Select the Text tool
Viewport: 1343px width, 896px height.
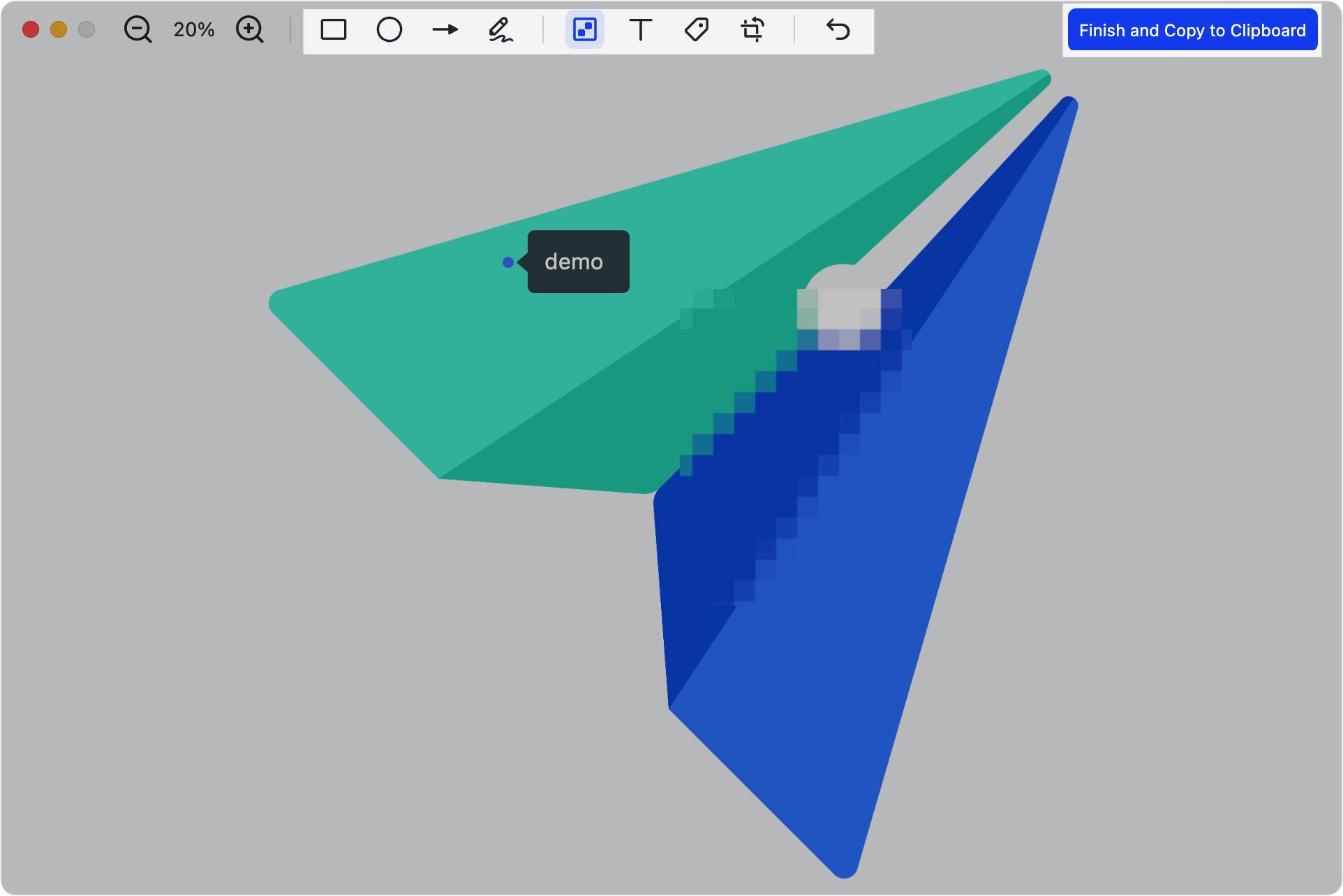[x=641, y=30]
